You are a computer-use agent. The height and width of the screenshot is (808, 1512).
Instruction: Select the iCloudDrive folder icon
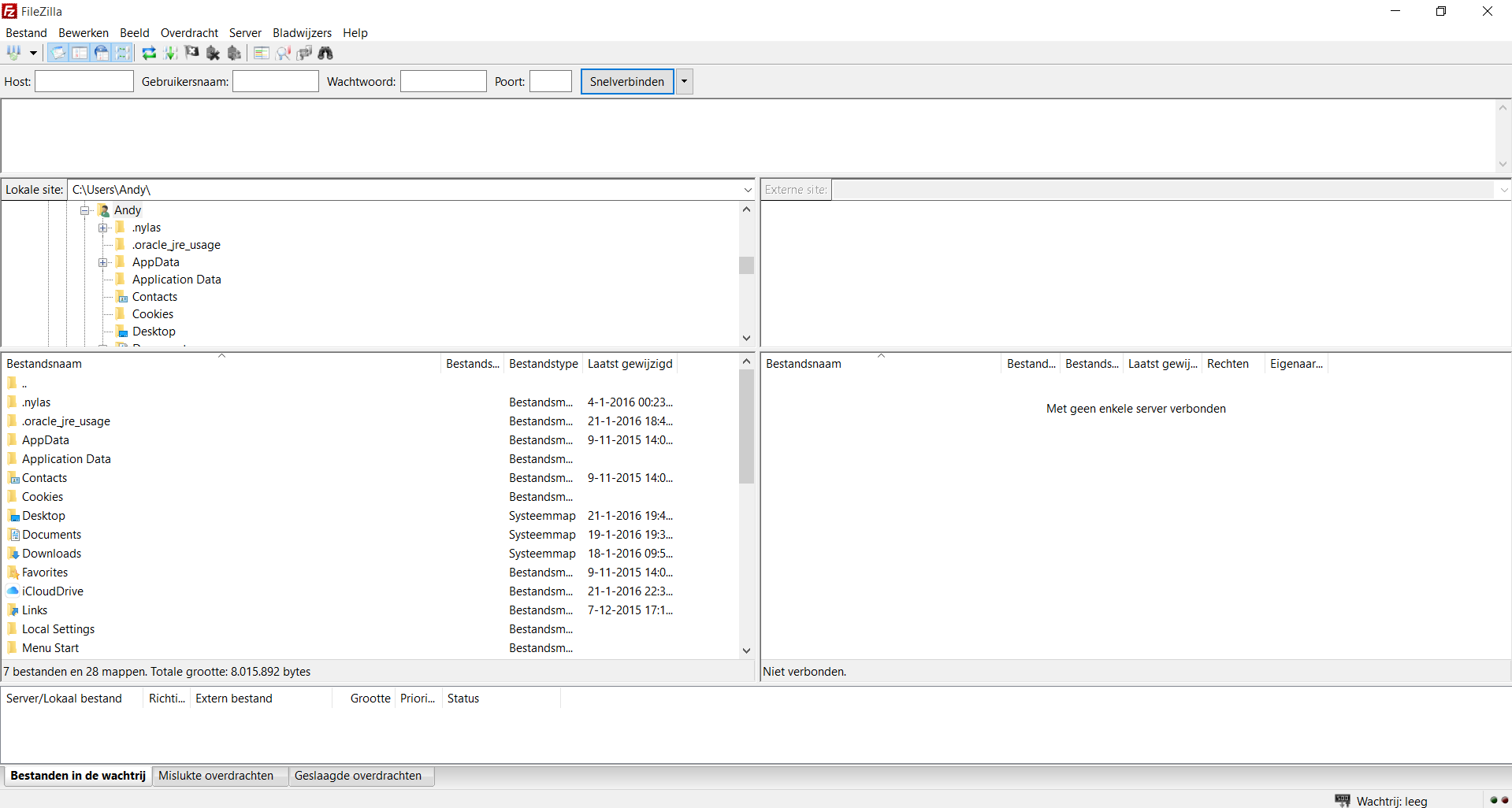[x=13, y=591]
